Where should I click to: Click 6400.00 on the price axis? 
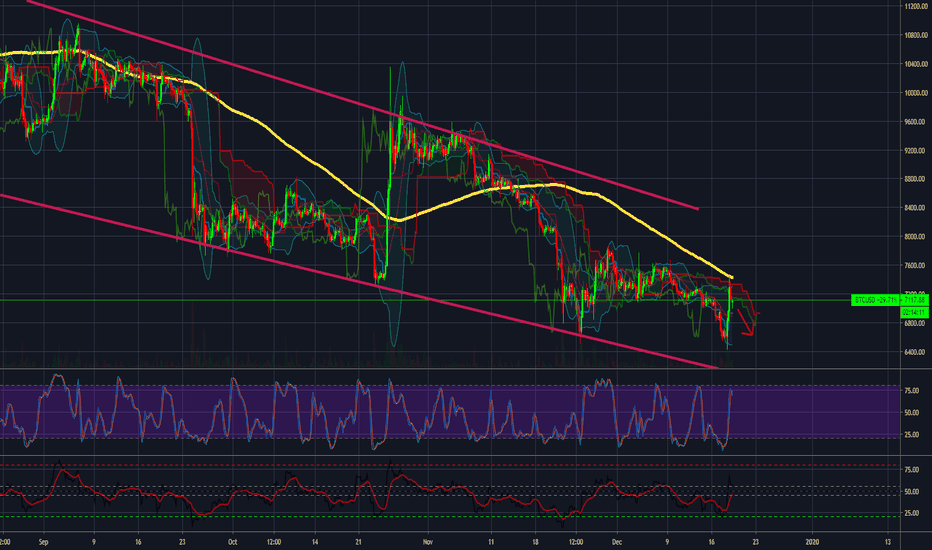pos(915,352)
